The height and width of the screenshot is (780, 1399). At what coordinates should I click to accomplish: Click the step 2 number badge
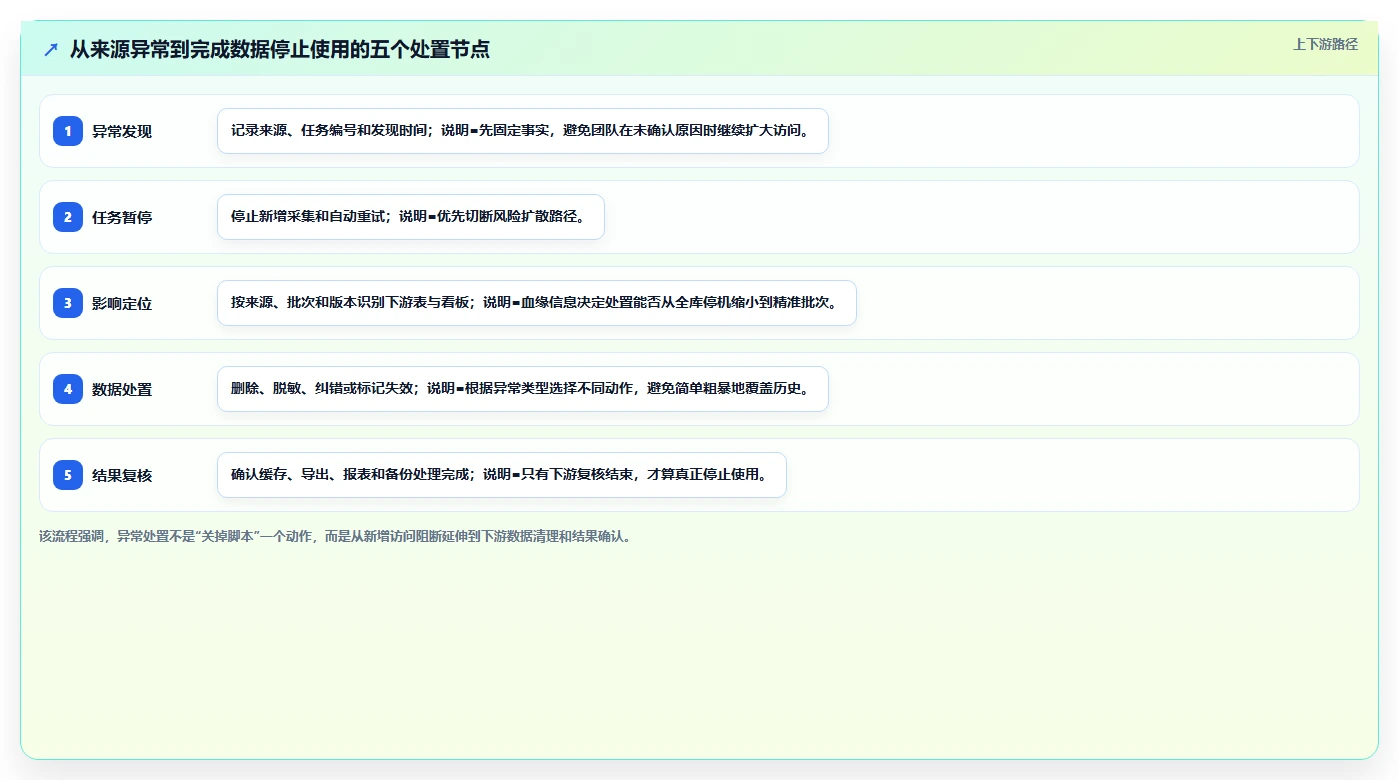click(x=68, y=217)
